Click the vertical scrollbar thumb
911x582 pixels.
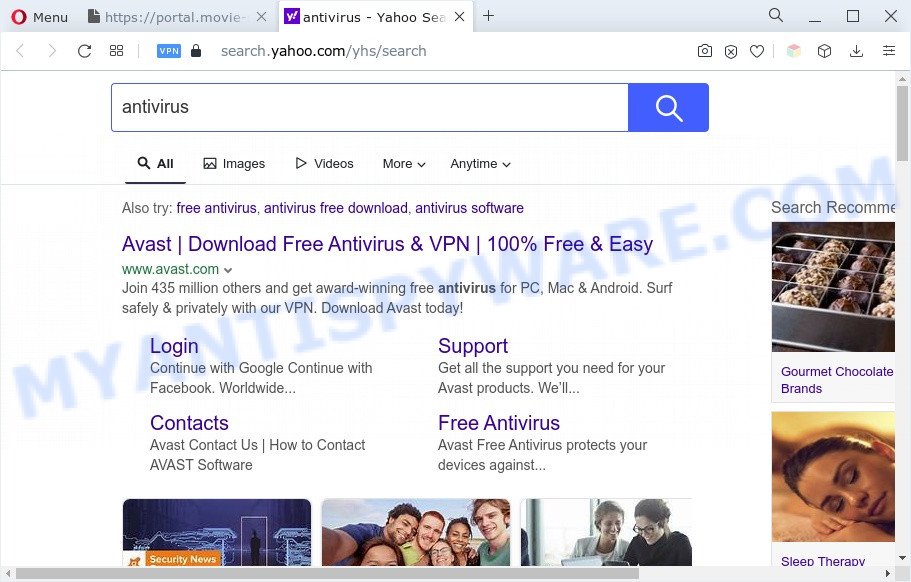click(902, 124)
